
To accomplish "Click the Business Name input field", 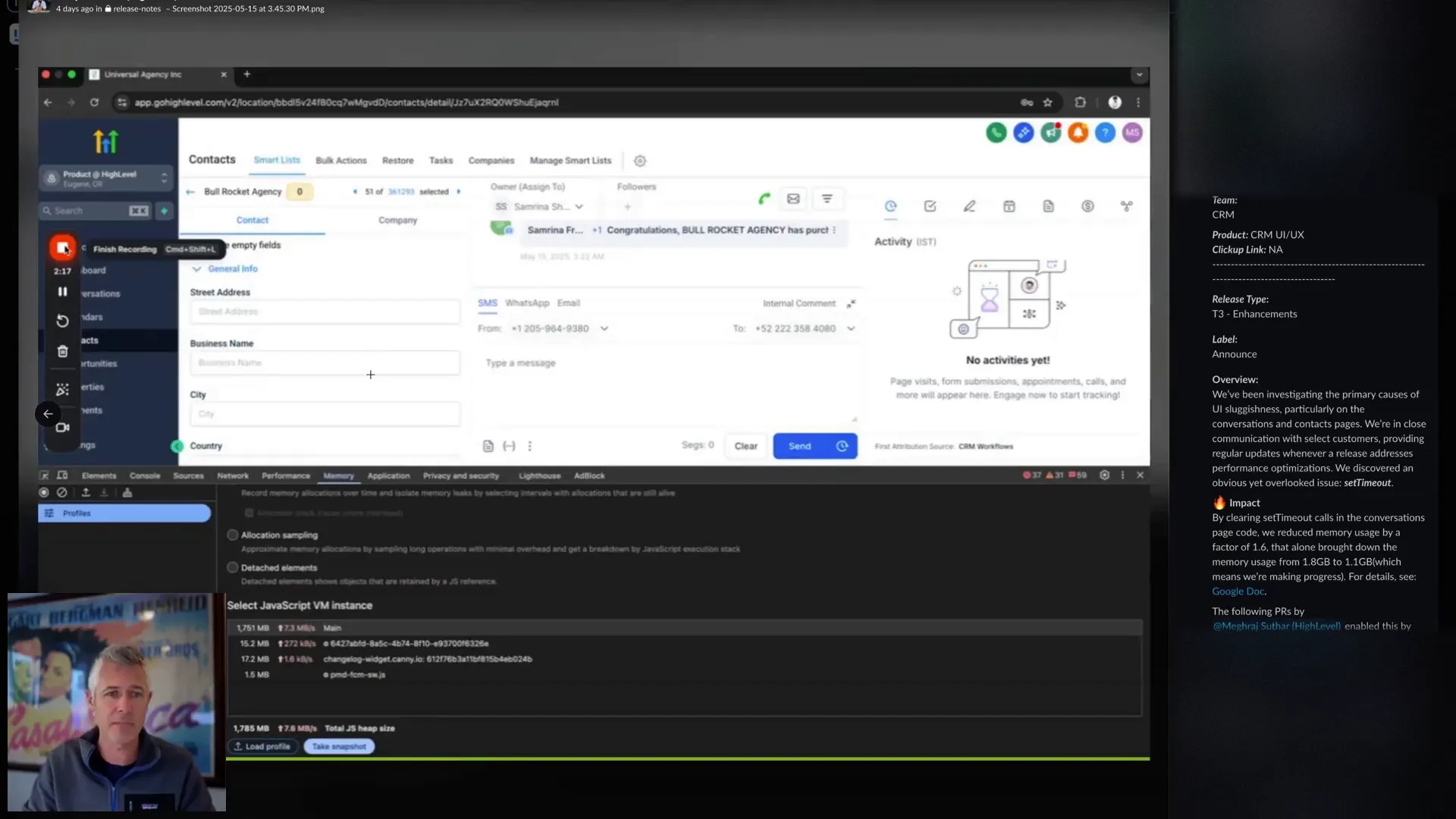I will pos(325,362).
